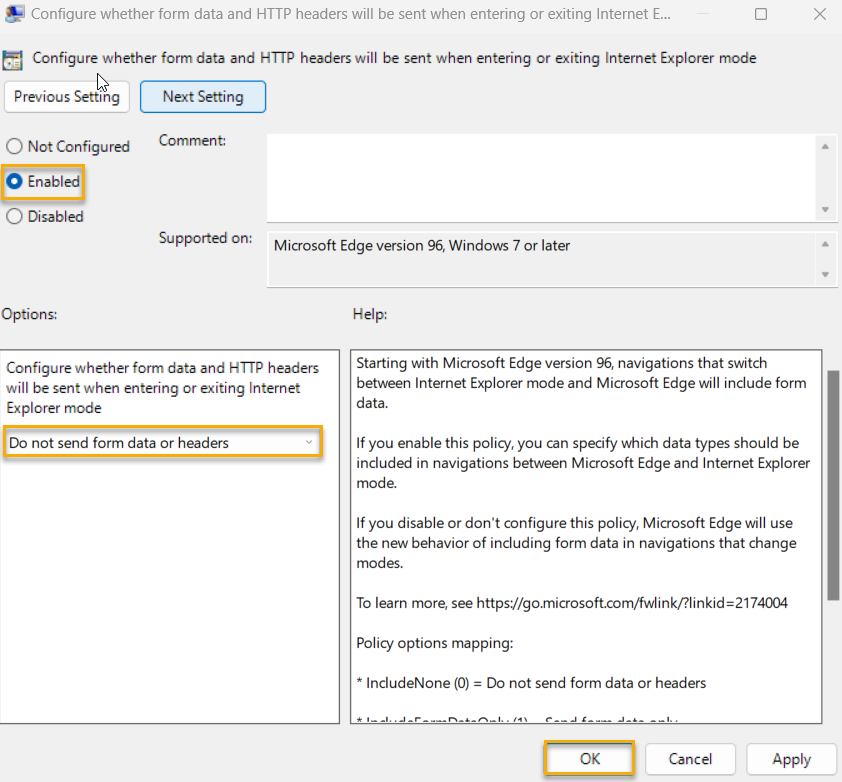Choose the Enabled radio option
This screenshot has height=782, width=842.
(15, 182)
